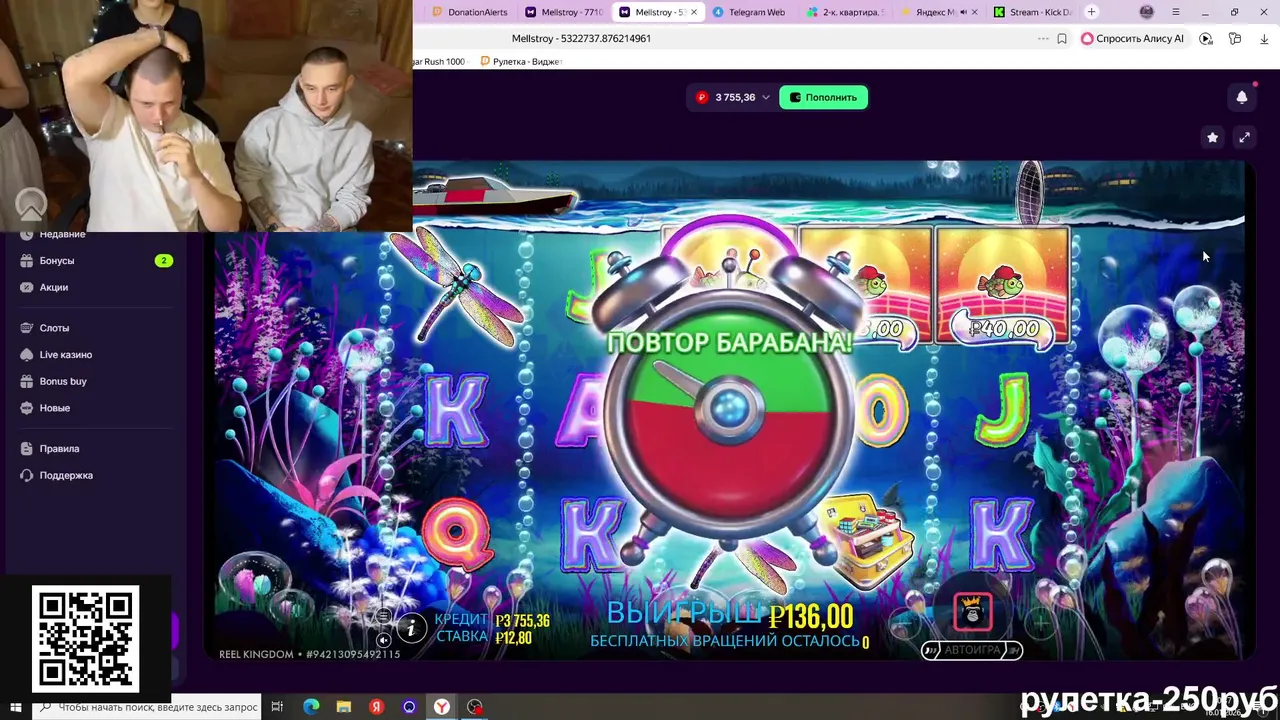Click the ВЫИГРЫШ ₽136,00 text
Screen dimensions: 1280x720
pyautogui.click(x=730, y=615)
